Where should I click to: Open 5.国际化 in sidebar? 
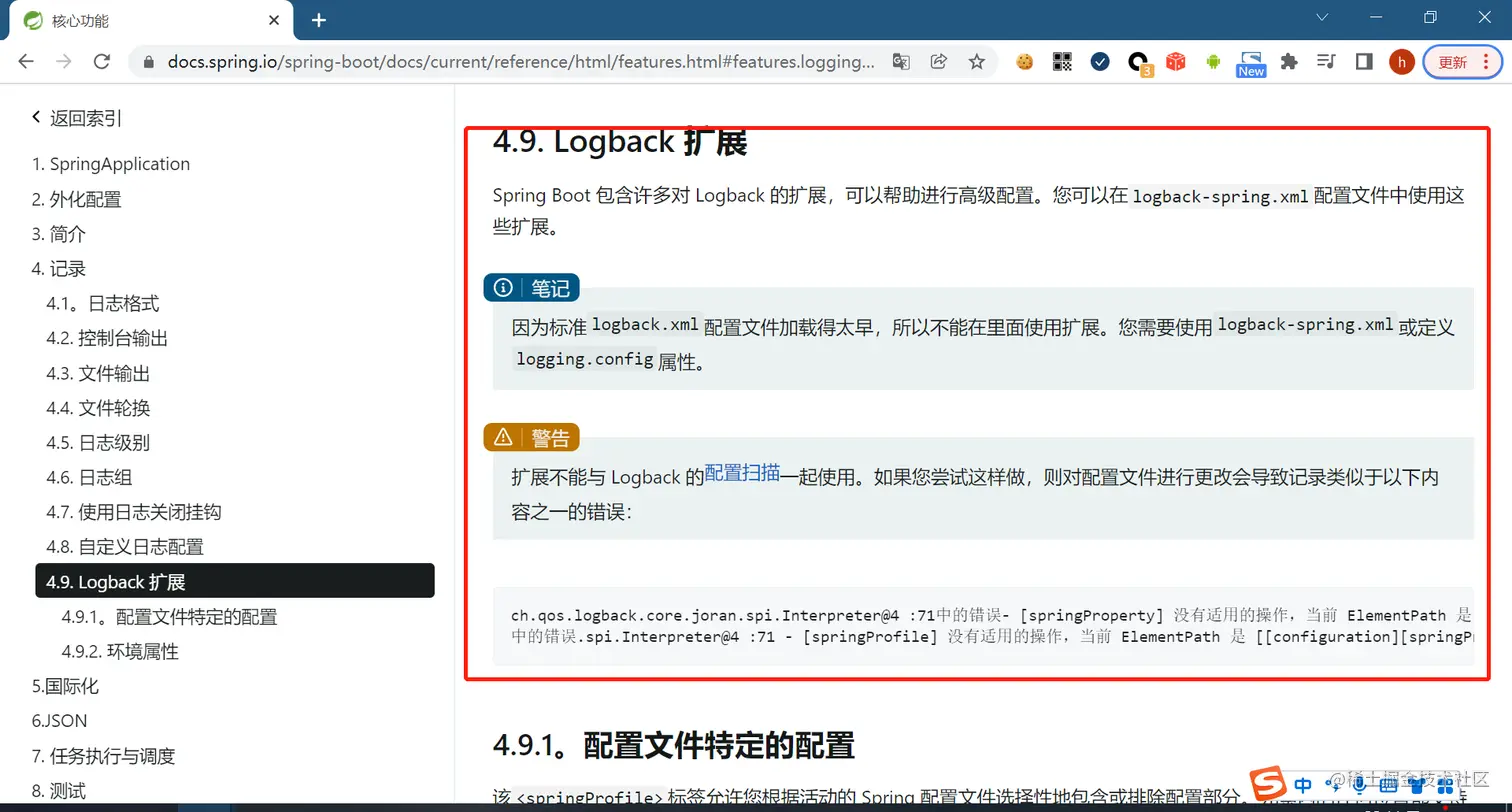[x=65, y=686]
